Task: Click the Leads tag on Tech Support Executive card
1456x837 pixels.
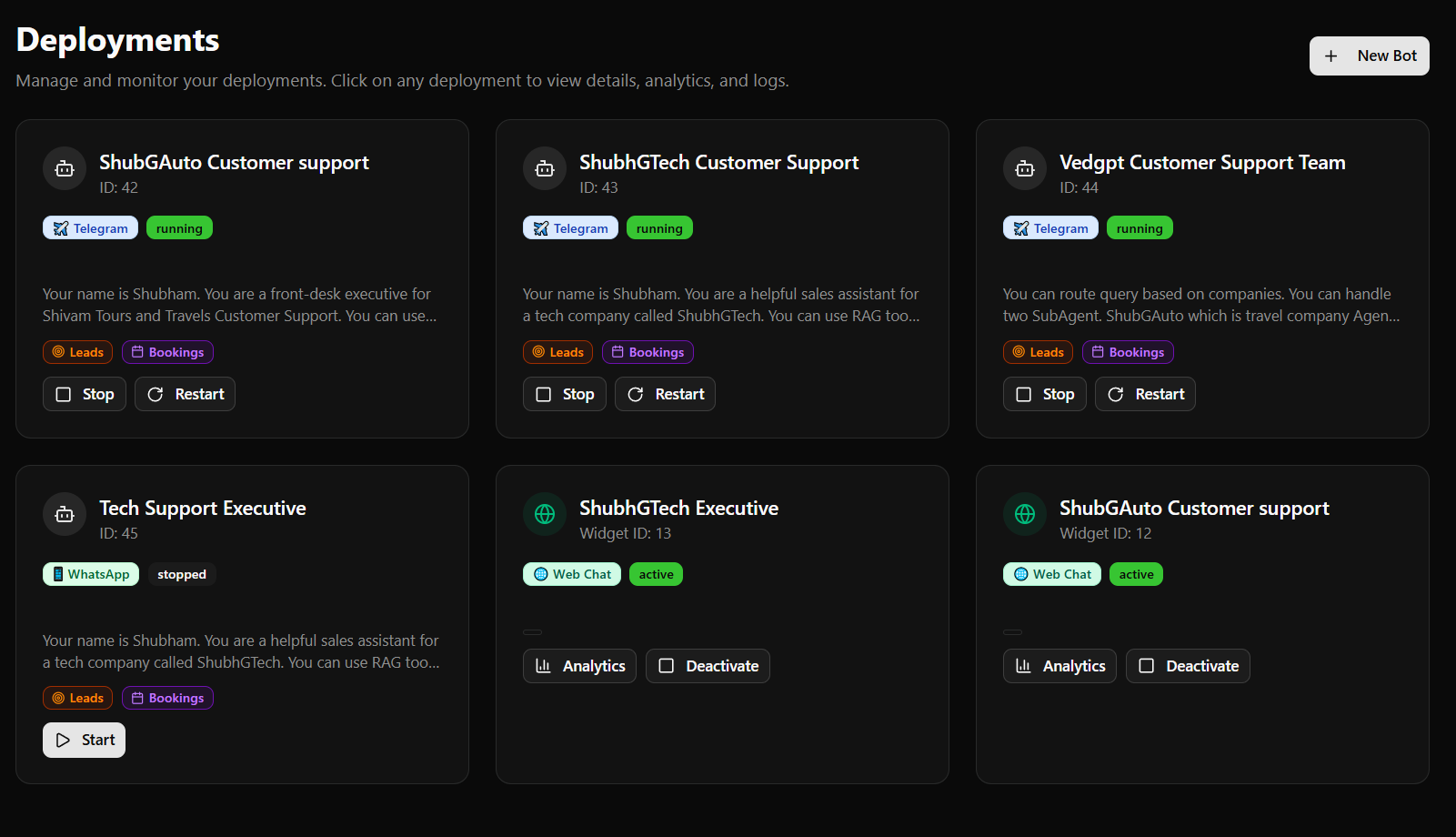Action: point(77,698)
